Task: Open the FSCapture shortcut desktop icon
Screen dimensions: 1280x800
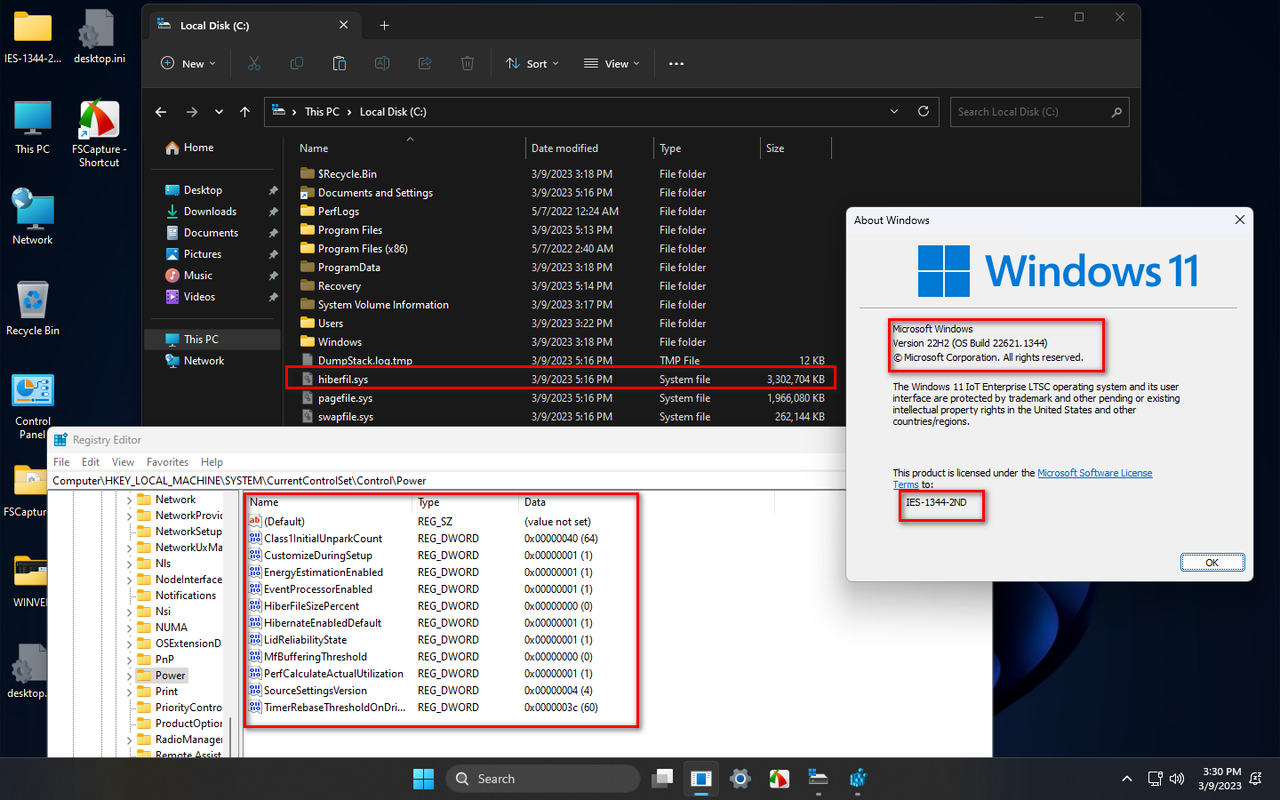Action: [99, 134]
